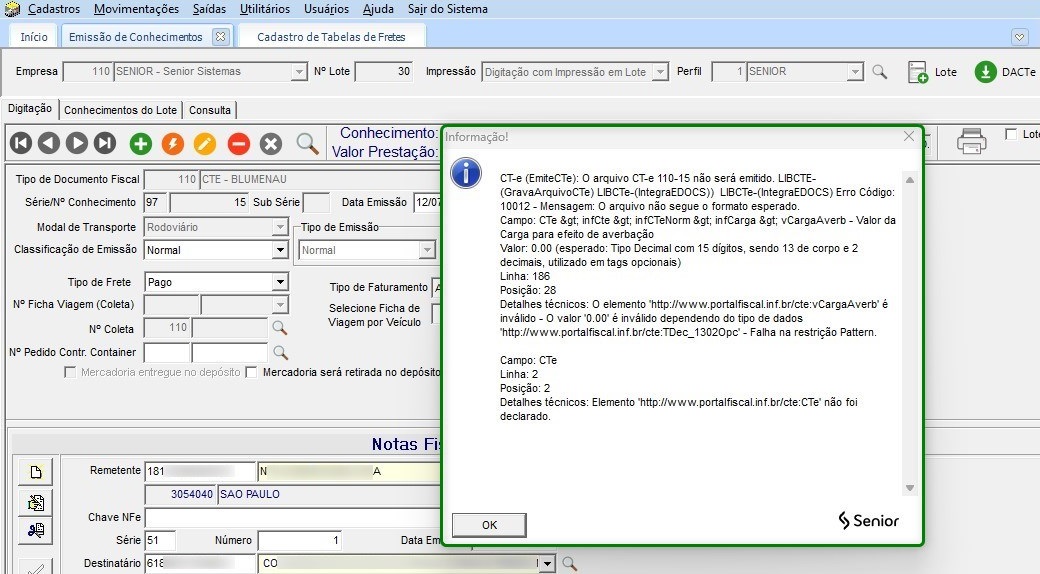Click the Nº Lote input field
This screenshot has width=1040, height=574.
coord(384,72)
